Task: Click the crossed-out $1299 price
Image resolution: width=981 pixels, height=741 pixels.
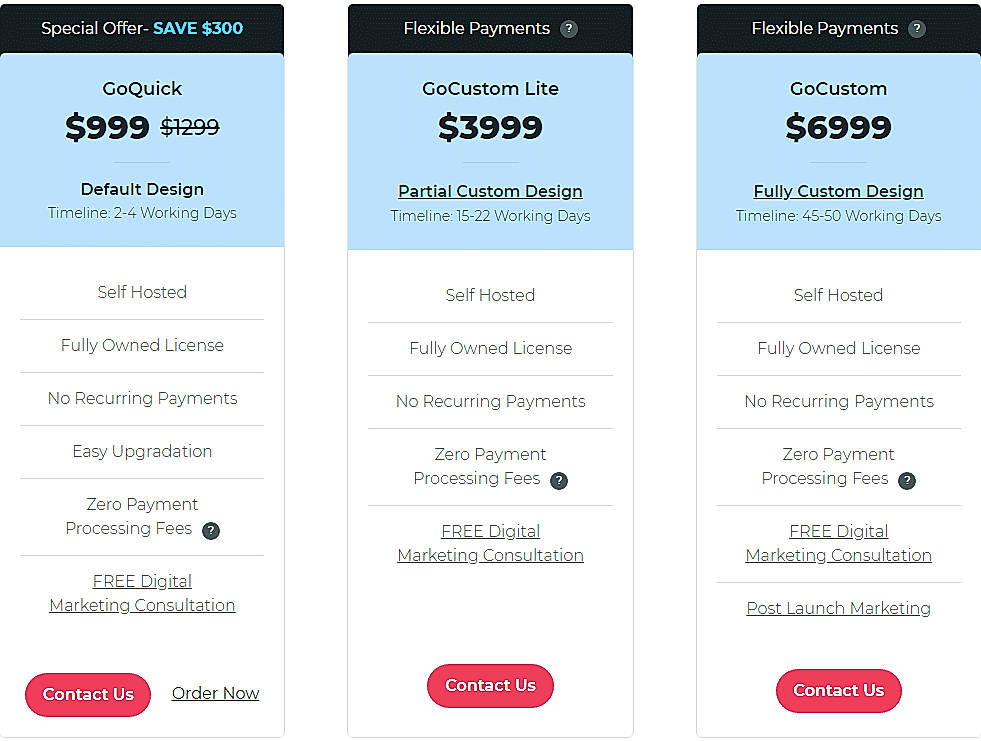Action: [x=190, y=127]
